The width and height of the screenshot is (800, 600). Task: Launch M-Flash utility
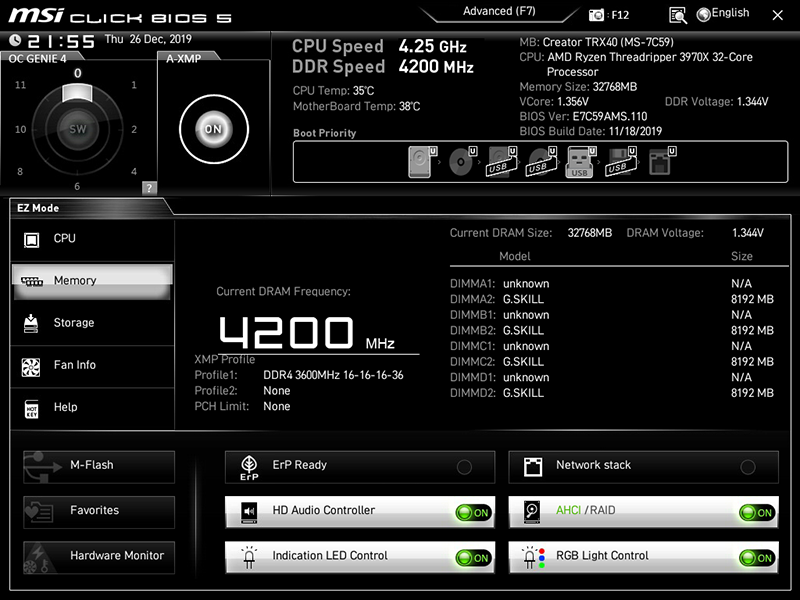point(99,466)
